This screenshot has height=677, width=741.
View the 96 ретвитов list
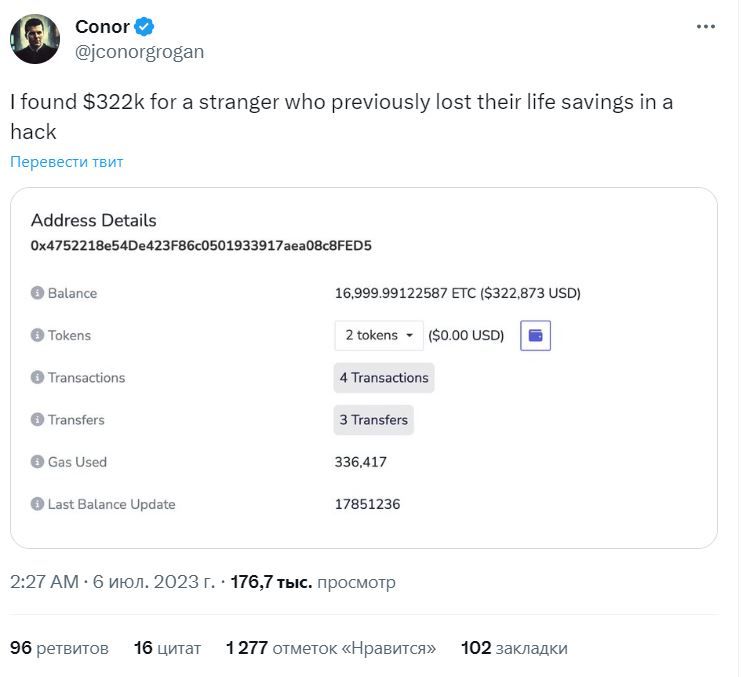pyautogui.click(x=59, y=648)
